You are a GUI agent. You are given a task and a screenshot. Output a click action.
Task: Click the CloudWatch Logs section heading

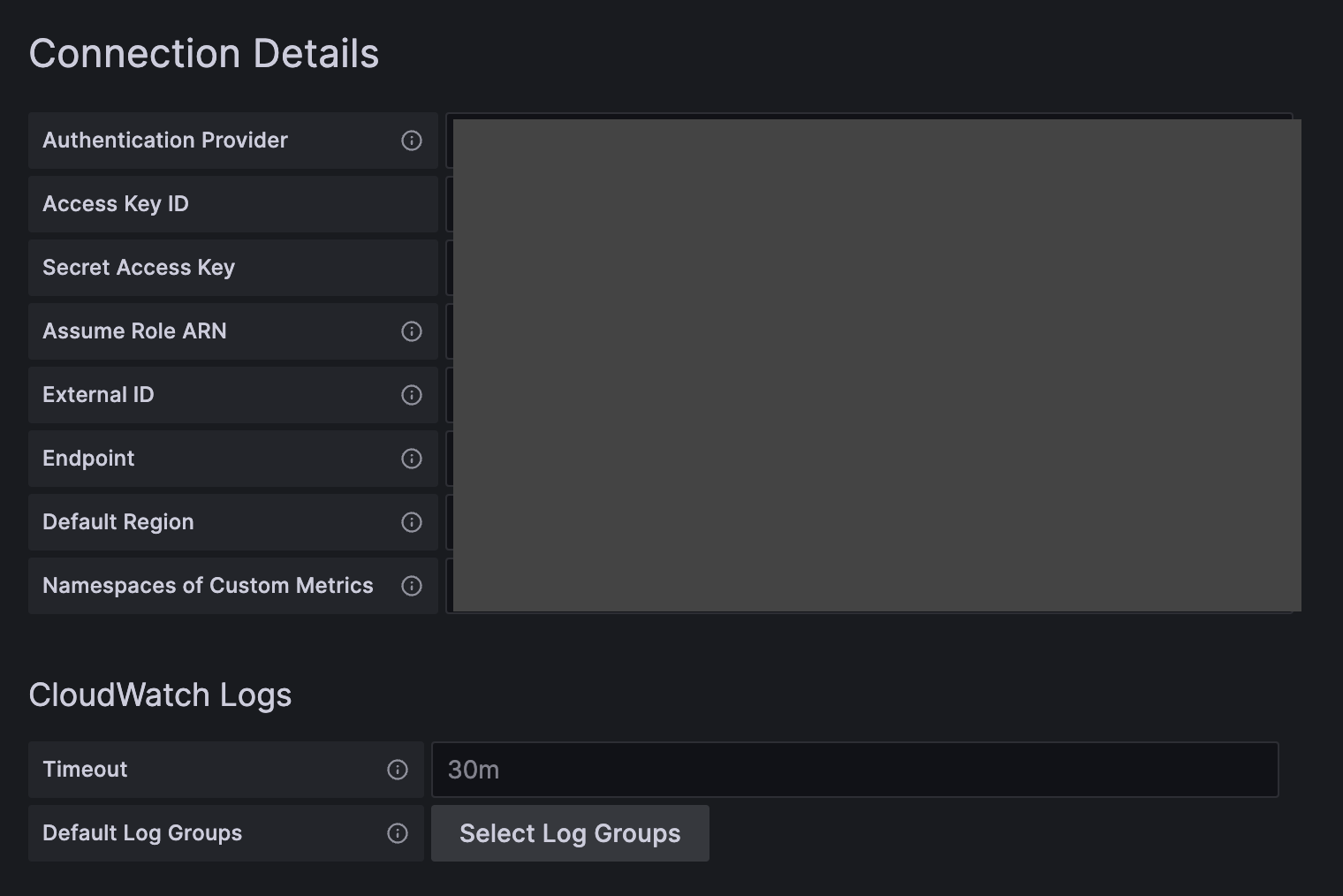[160, 695]
